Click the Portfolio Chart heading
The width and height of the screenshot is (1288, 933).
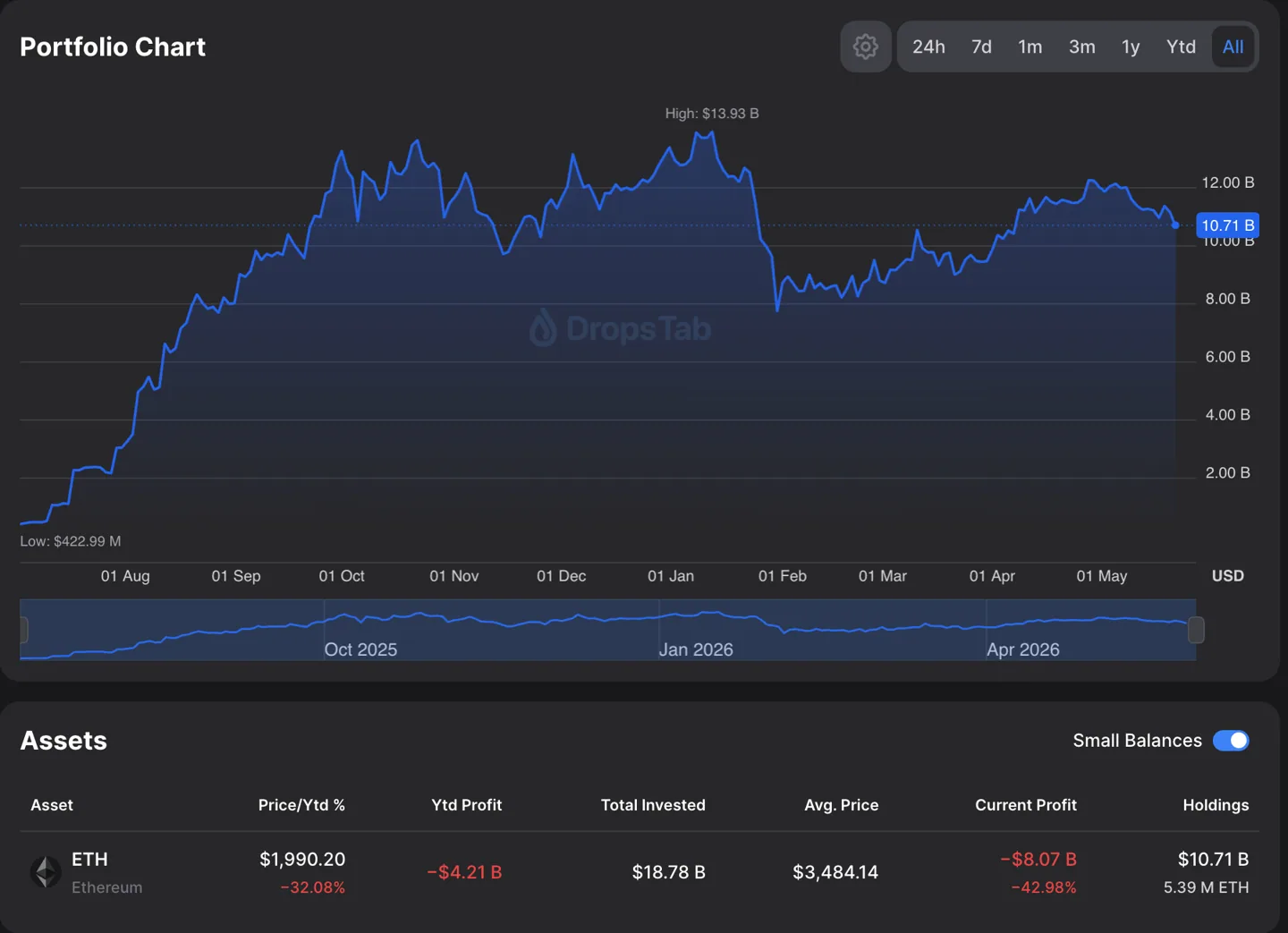click(113, 47)
